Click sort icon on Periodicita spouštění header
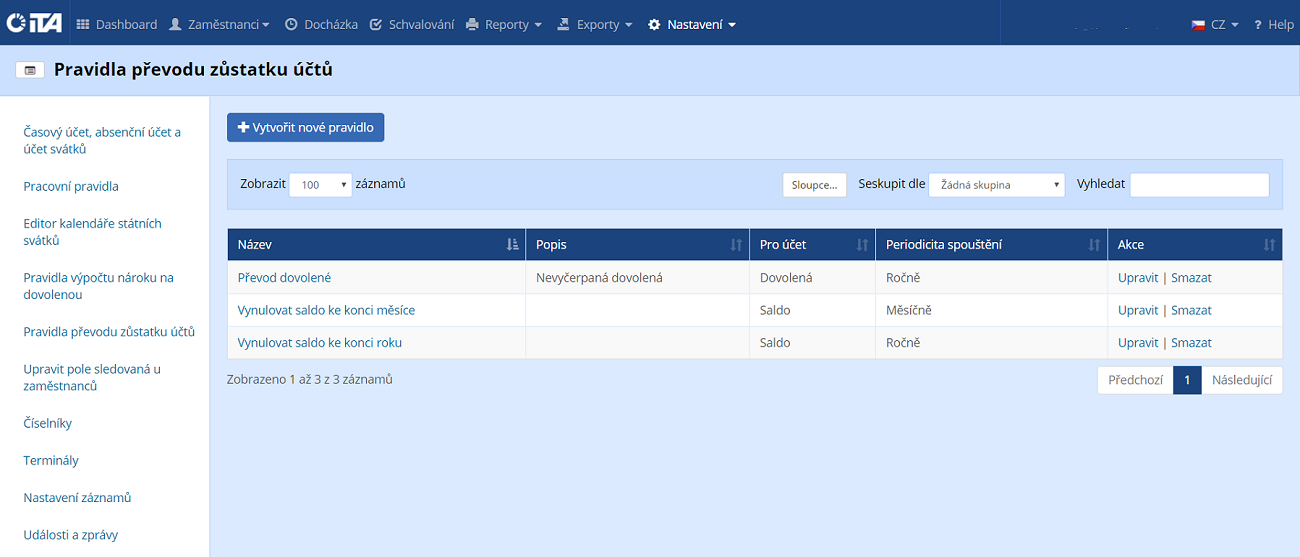This screenshot has width=1300, height=557. click(x=1094, y=245)
